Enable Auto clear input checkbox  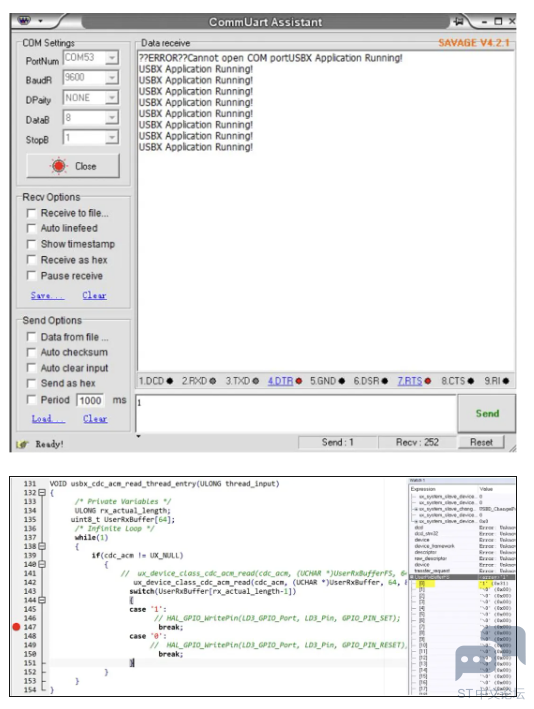point(31,368)
